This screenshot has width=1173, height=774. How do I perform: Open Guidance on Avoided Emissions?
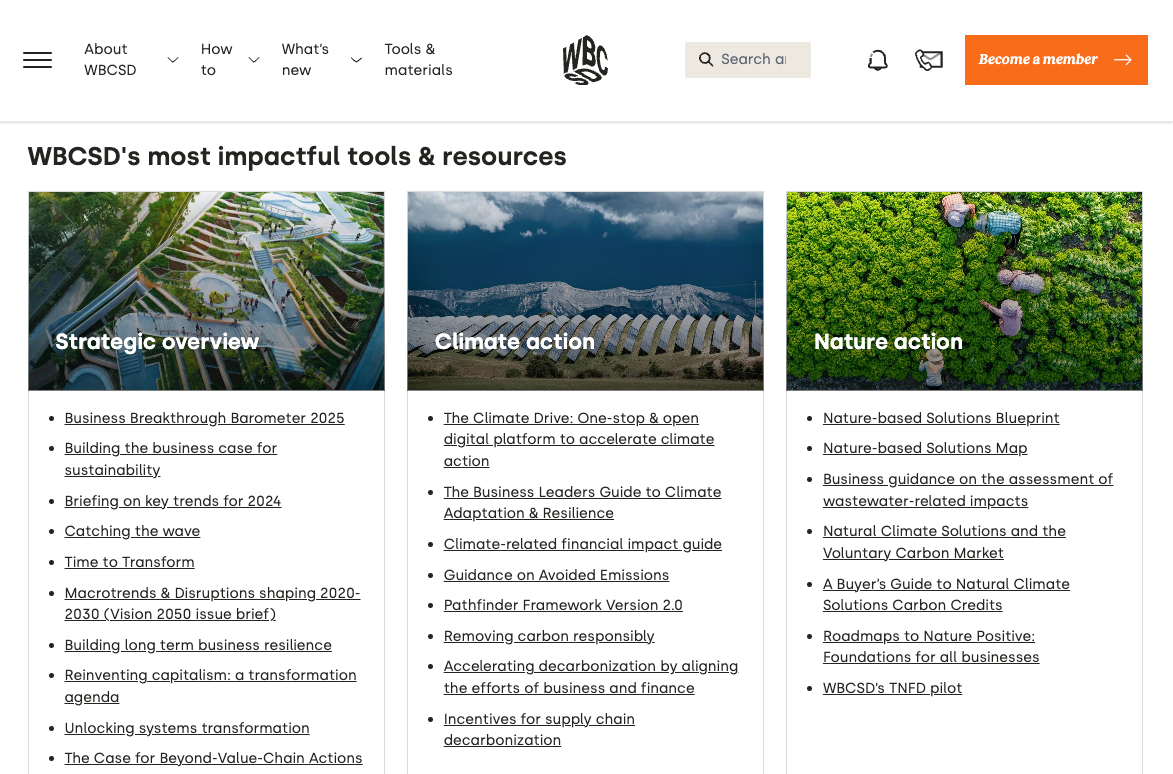556,575
